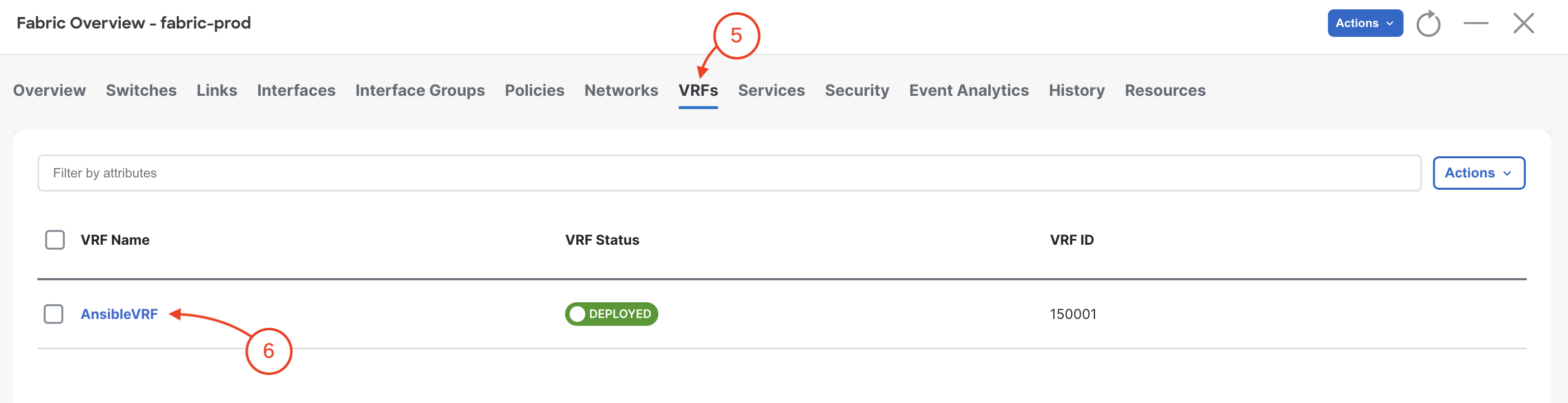Switch to the Policies tab
The width and height of the screenshot is (1568, 403).
pos(535,90)
